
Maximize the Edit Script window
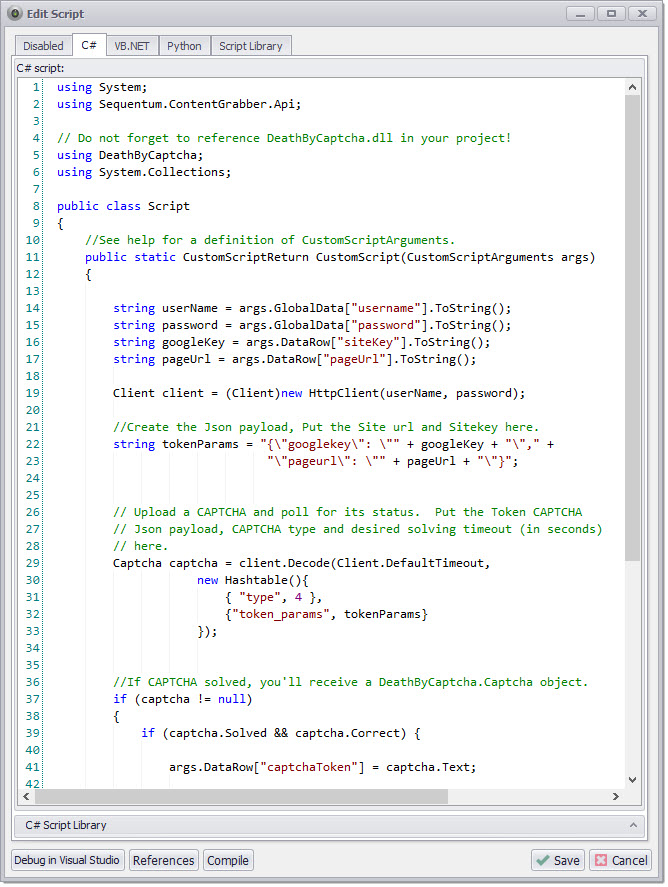point(612,13)
